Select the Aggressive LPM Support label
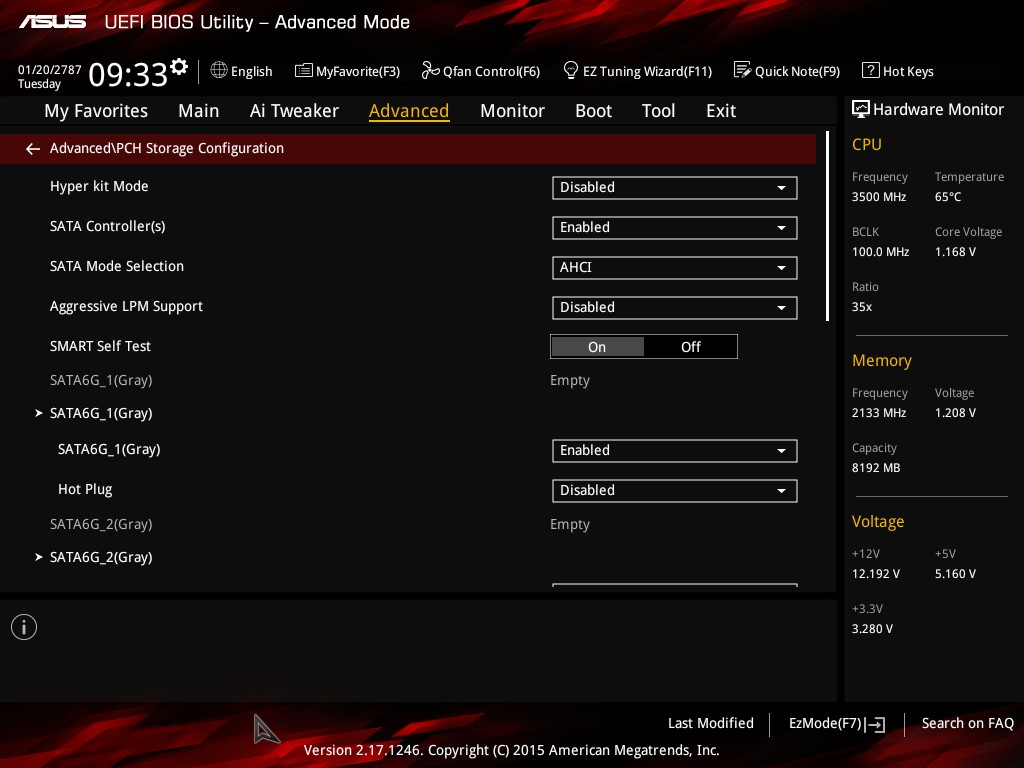The height and width of the screenshot is (768, 1024). coord(126,307)
